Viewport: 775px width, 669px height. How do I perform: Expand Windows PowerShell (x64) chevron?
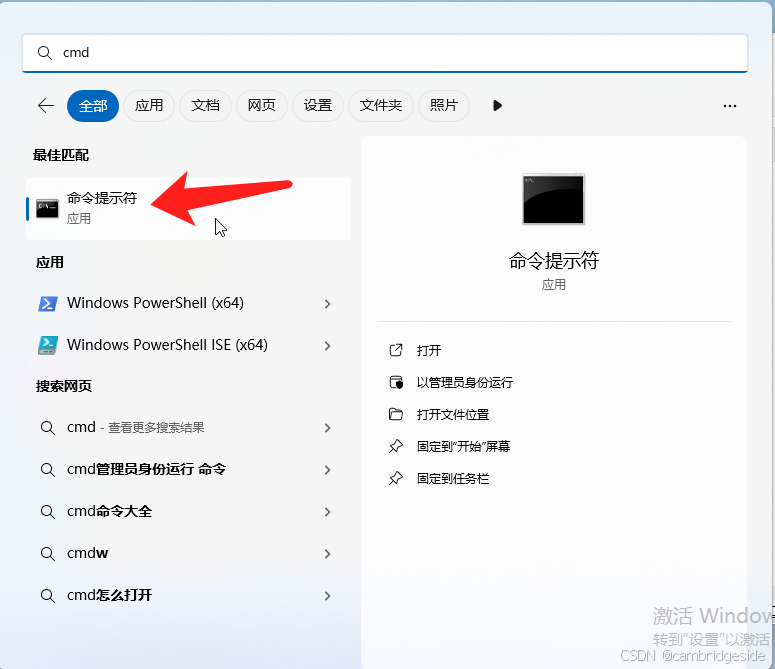pos(327,304)
